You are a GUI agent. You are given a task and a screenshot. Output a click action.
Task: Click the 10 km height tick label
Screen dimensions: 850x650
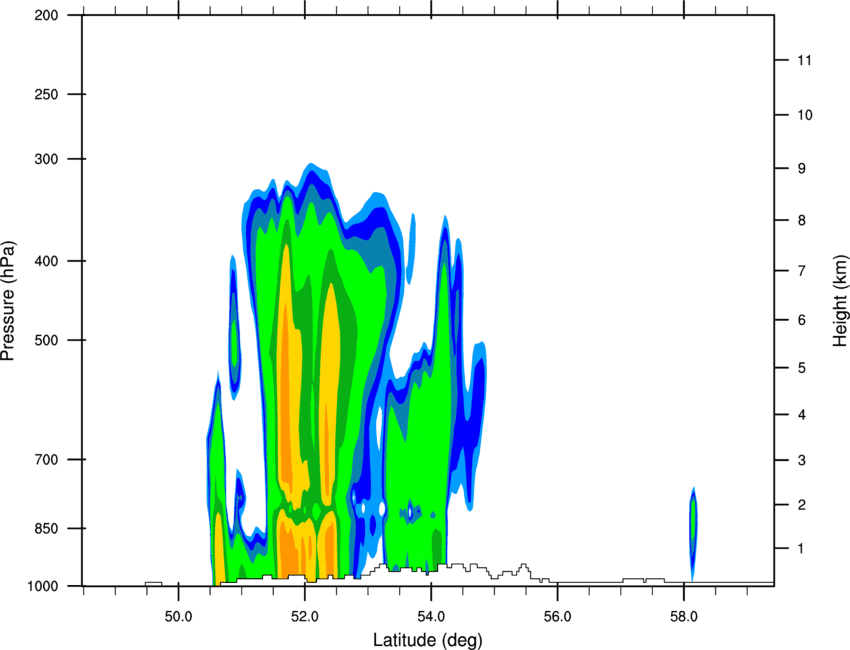coord(804,115)
